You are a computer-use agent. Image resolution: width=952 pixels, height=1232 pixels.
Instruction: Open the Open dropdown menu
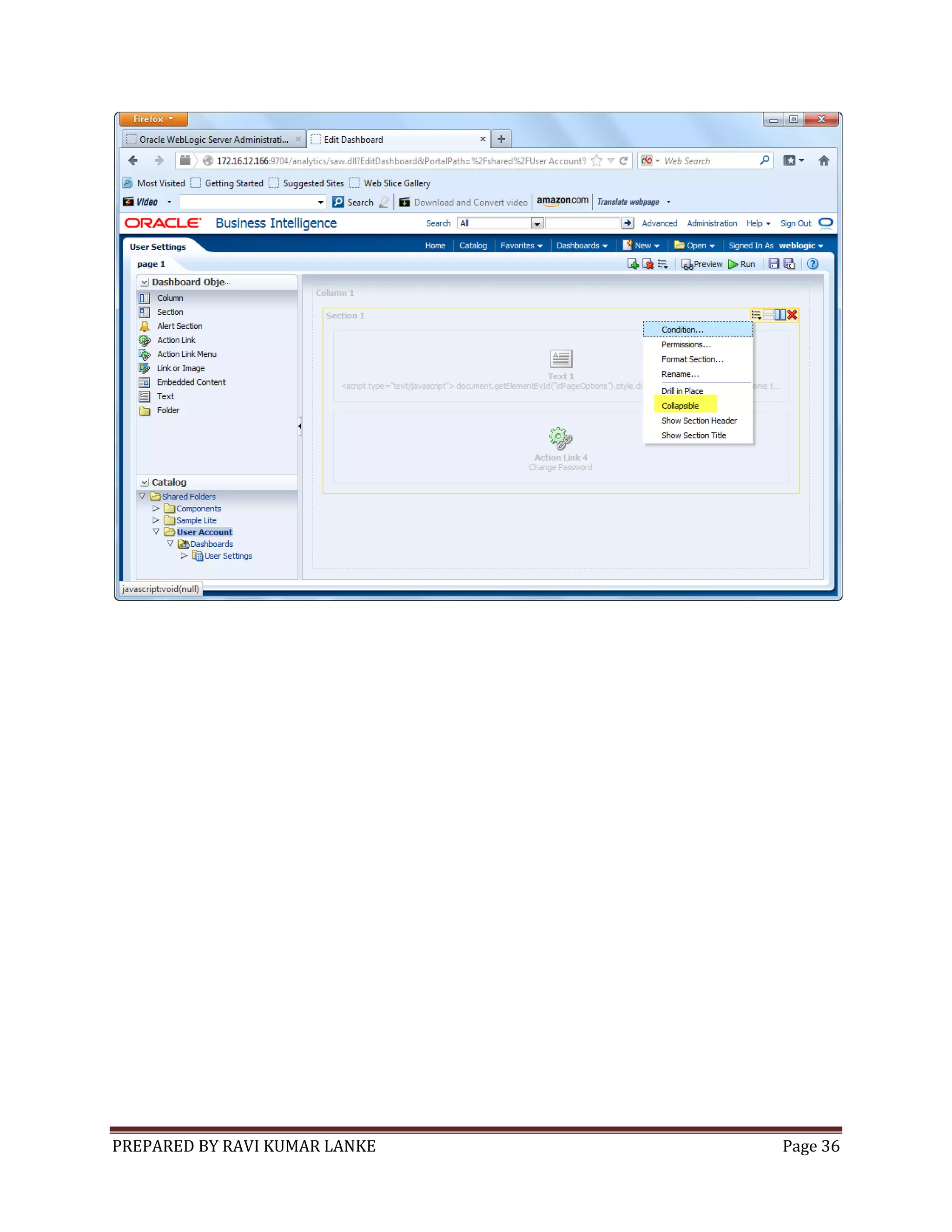pyautogui.click(x=695, y=245)
